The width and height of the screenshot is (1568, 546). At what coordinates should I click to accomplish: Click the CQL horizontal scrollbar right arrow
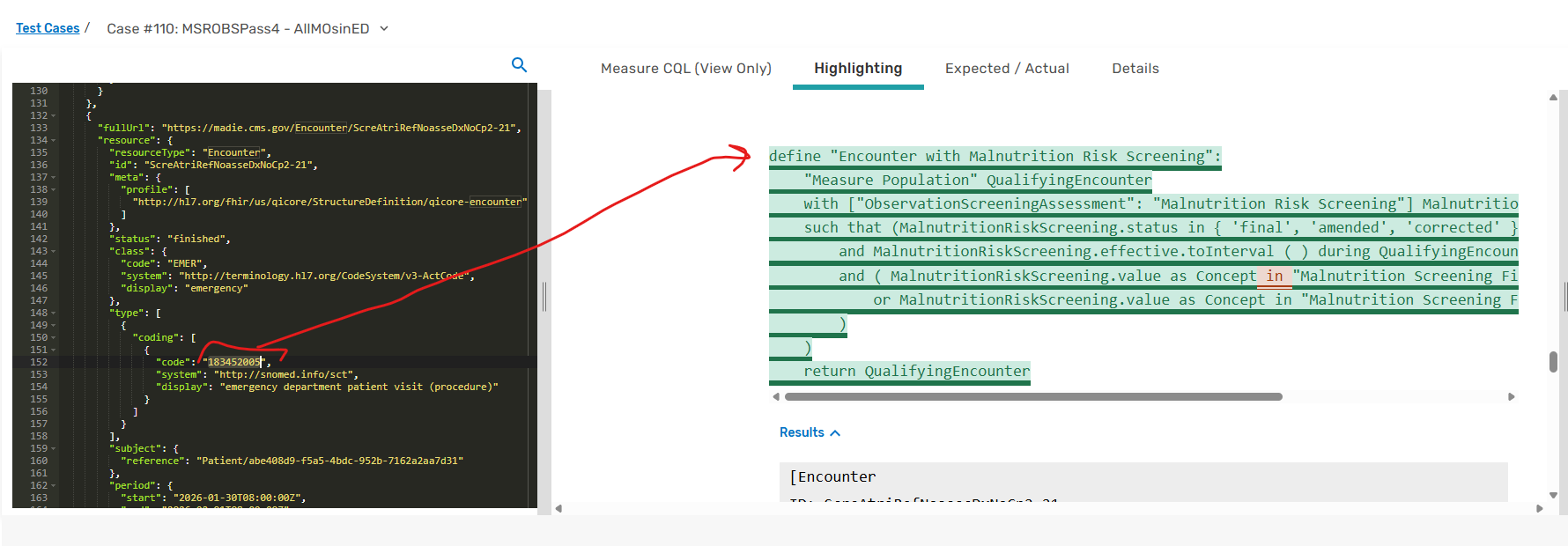click(x=1511, y=397)
